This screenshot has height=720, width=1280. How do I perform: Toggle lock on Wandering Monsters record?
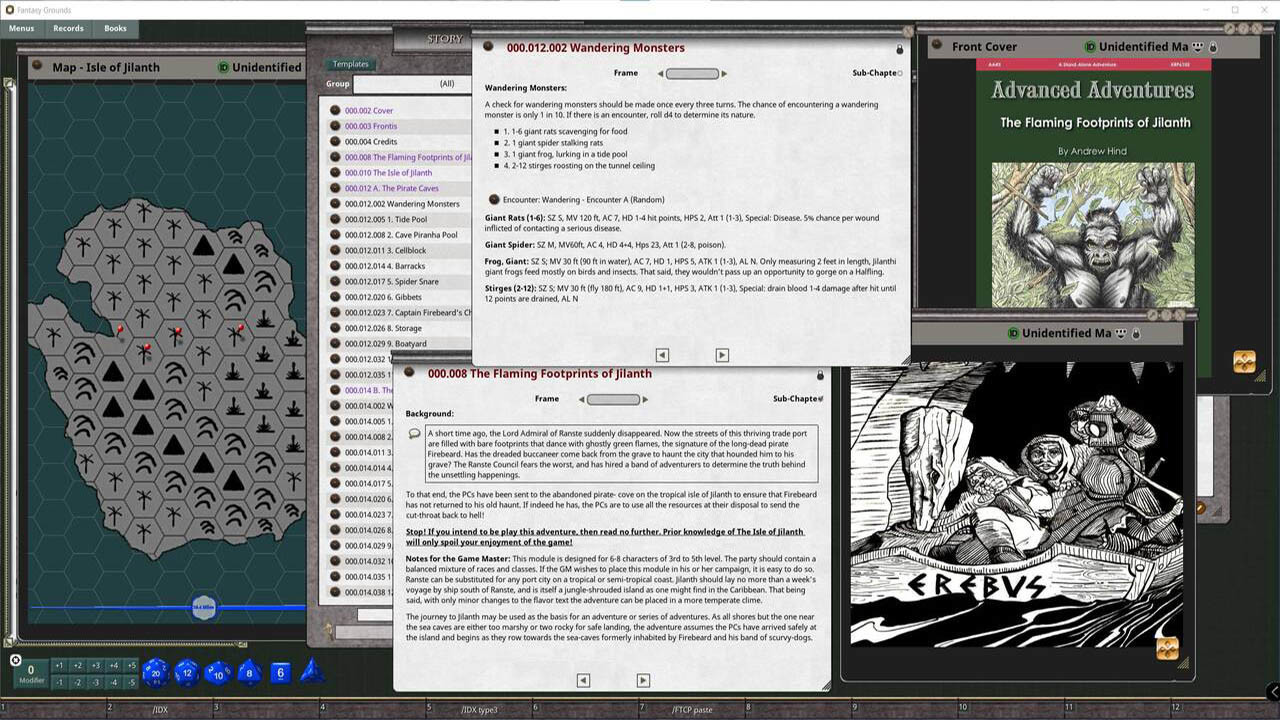click(899, 49)
